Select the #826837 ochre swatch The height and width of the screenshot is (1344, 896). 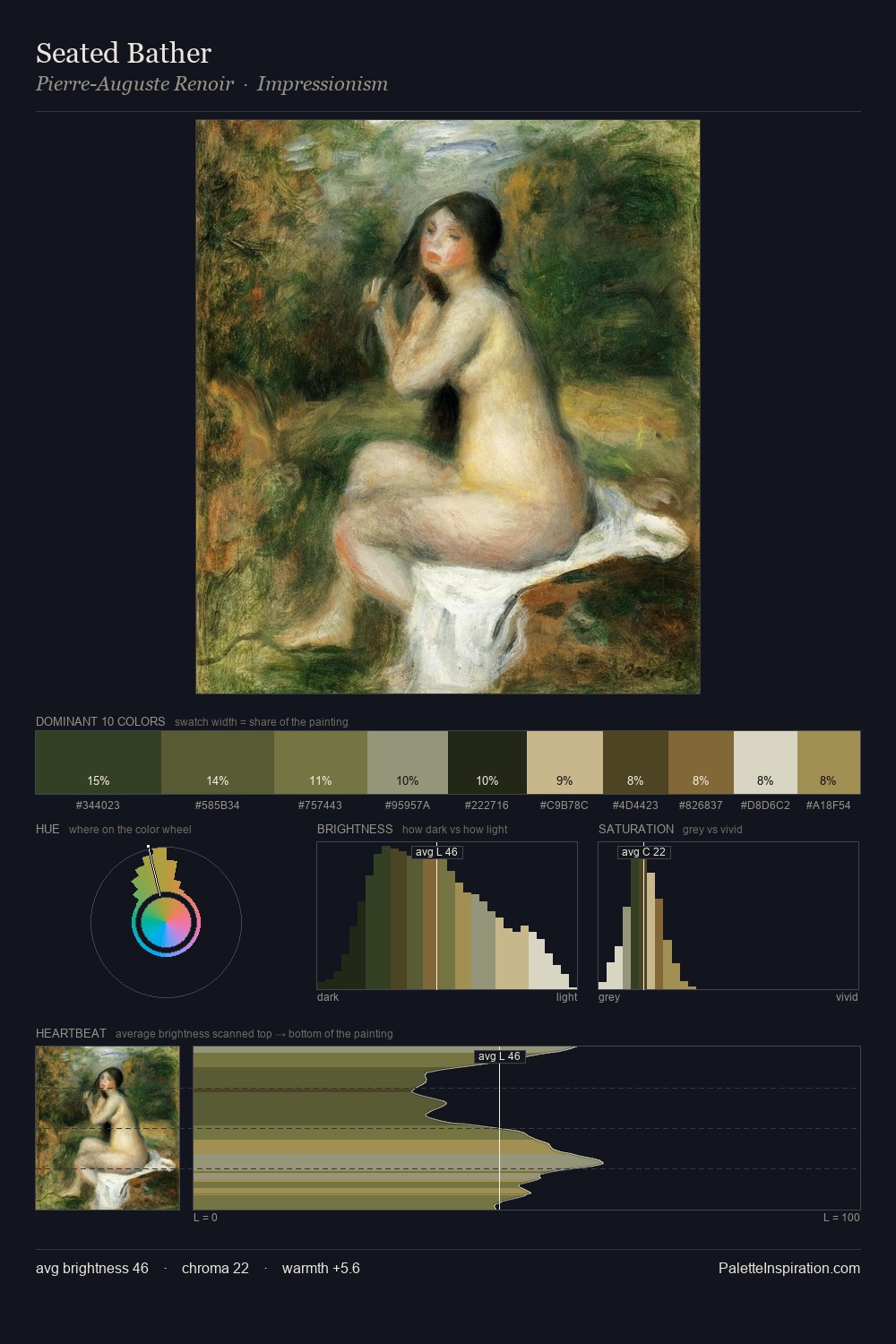tap(701, 762)
